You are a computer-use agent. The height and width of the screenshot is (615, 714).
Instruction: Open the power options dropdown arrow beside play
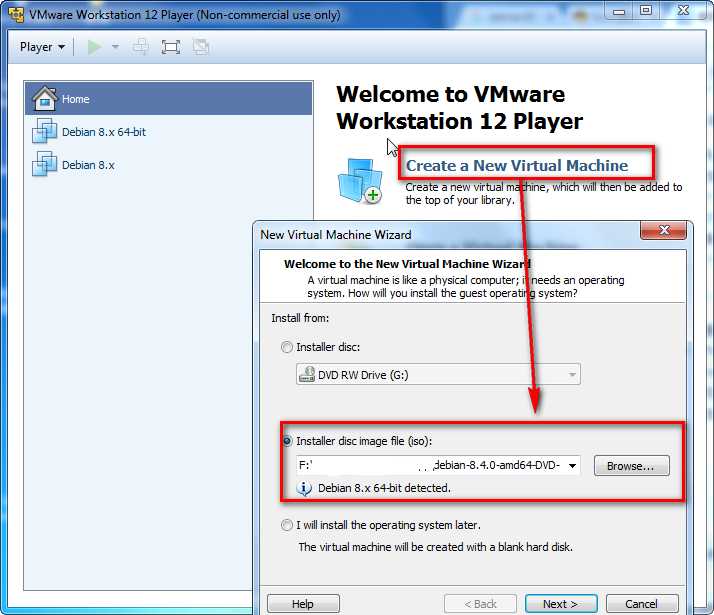[x=115, y=47]
